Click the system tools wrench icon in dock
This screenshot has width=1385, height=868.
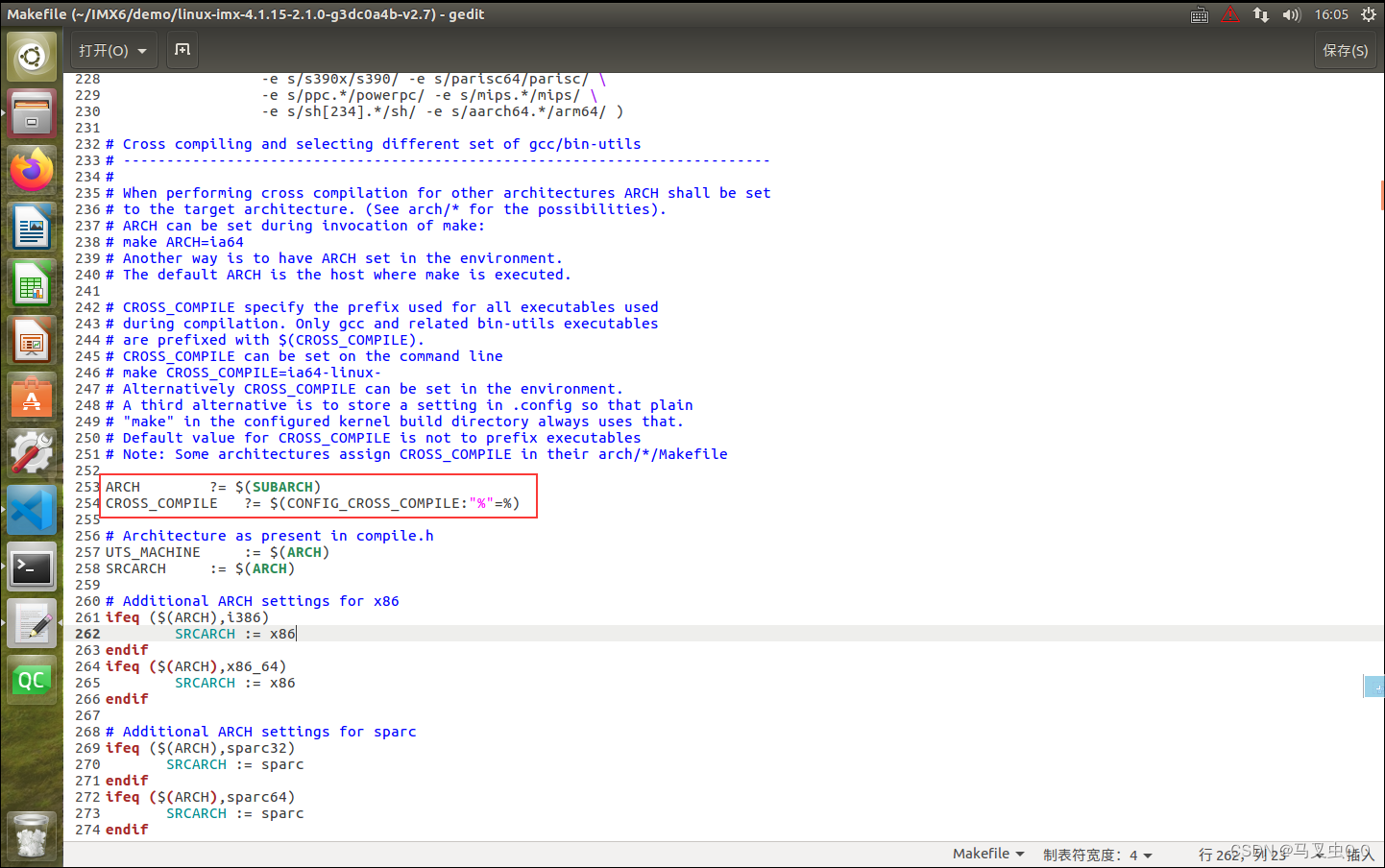pos(32,453)
